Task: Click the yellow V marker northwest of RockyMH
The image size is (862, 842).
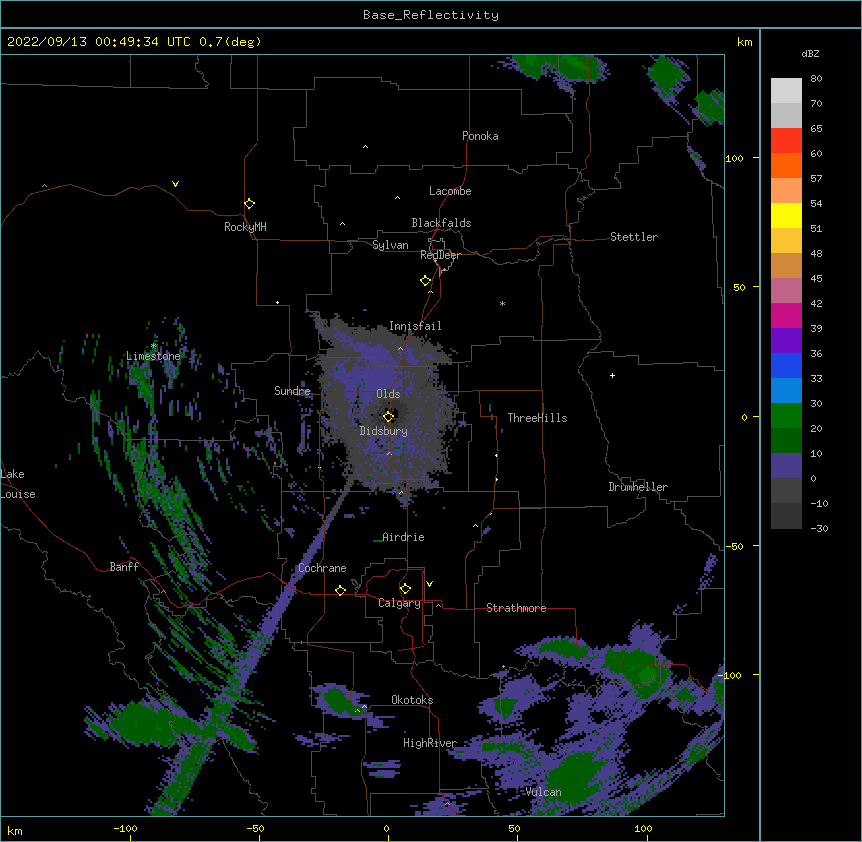Action: [x=175, y=184]
